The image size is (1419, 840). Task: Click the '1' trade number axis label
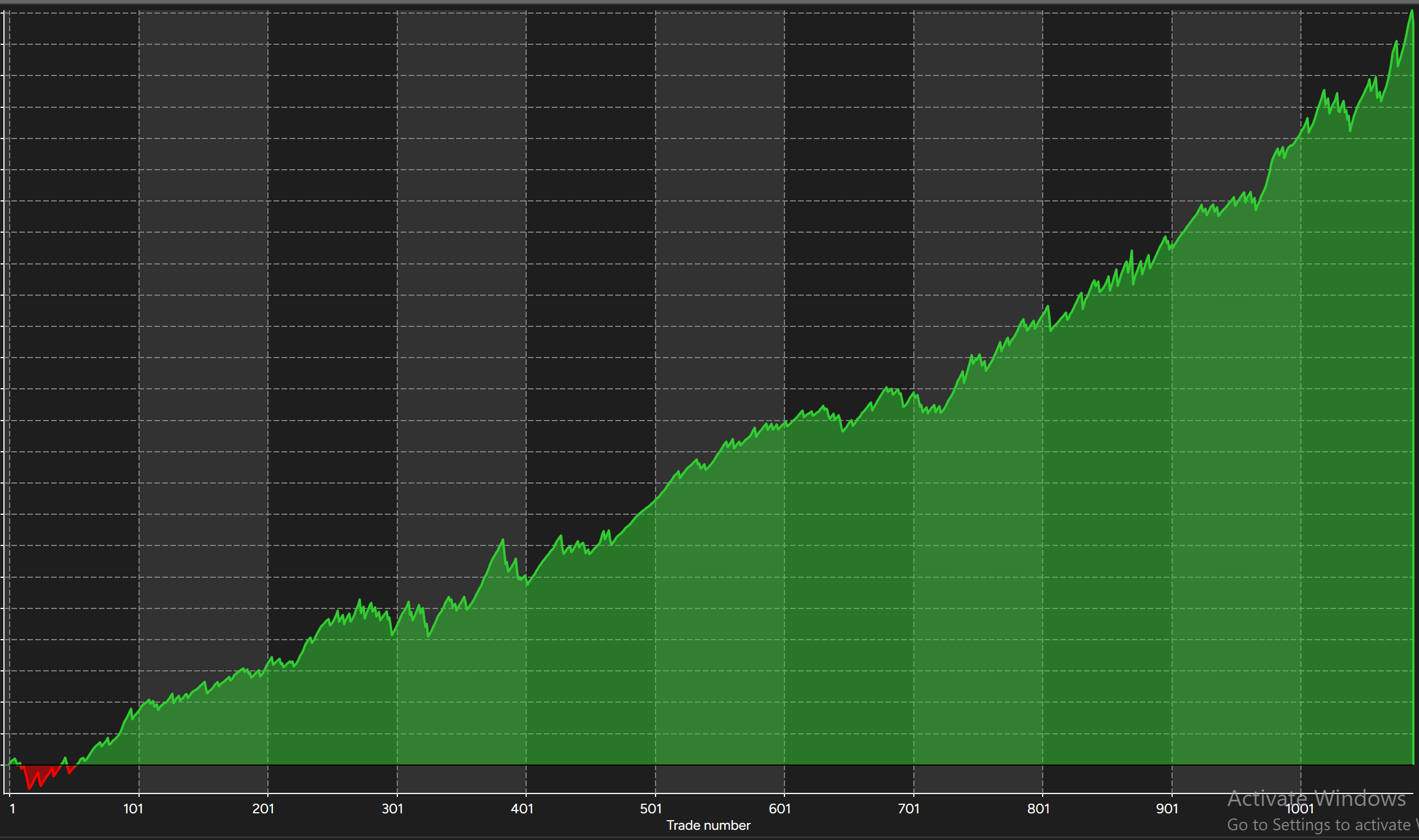point(12,809)
